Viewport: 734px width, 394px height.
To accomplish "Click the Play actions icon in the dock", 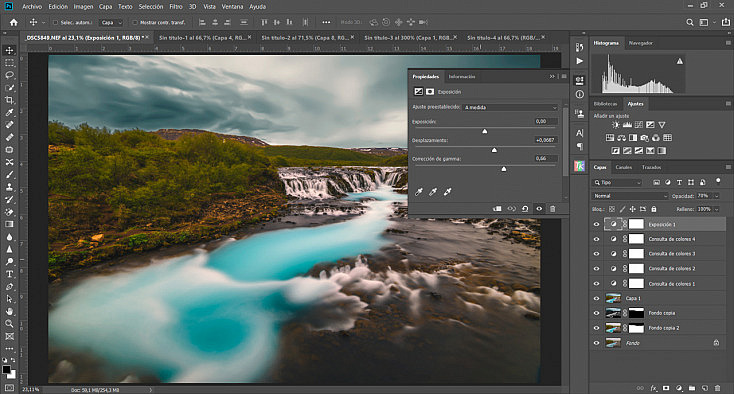I will (580, 61).
